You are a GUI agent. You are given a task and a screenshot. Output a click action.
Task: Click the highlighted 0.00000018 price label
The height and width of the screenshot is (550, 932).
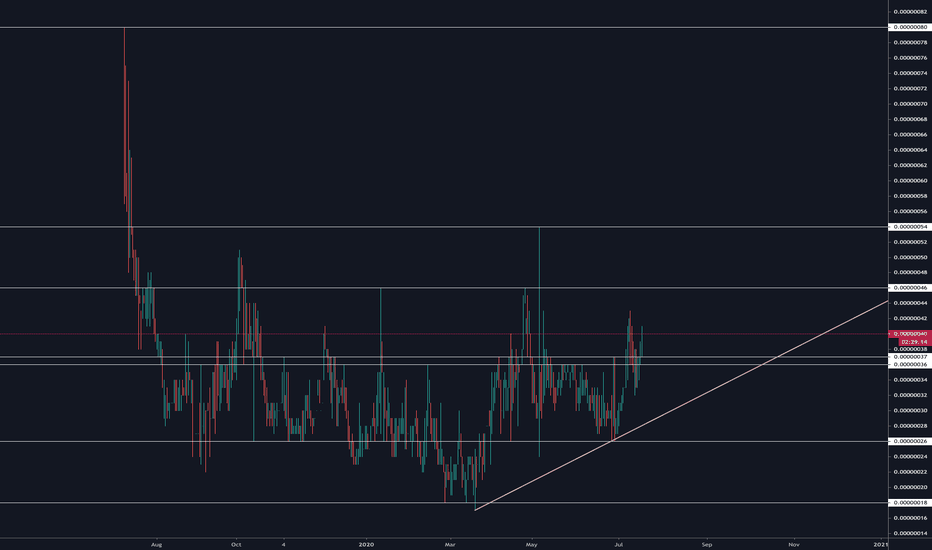[x=909, y=502]
